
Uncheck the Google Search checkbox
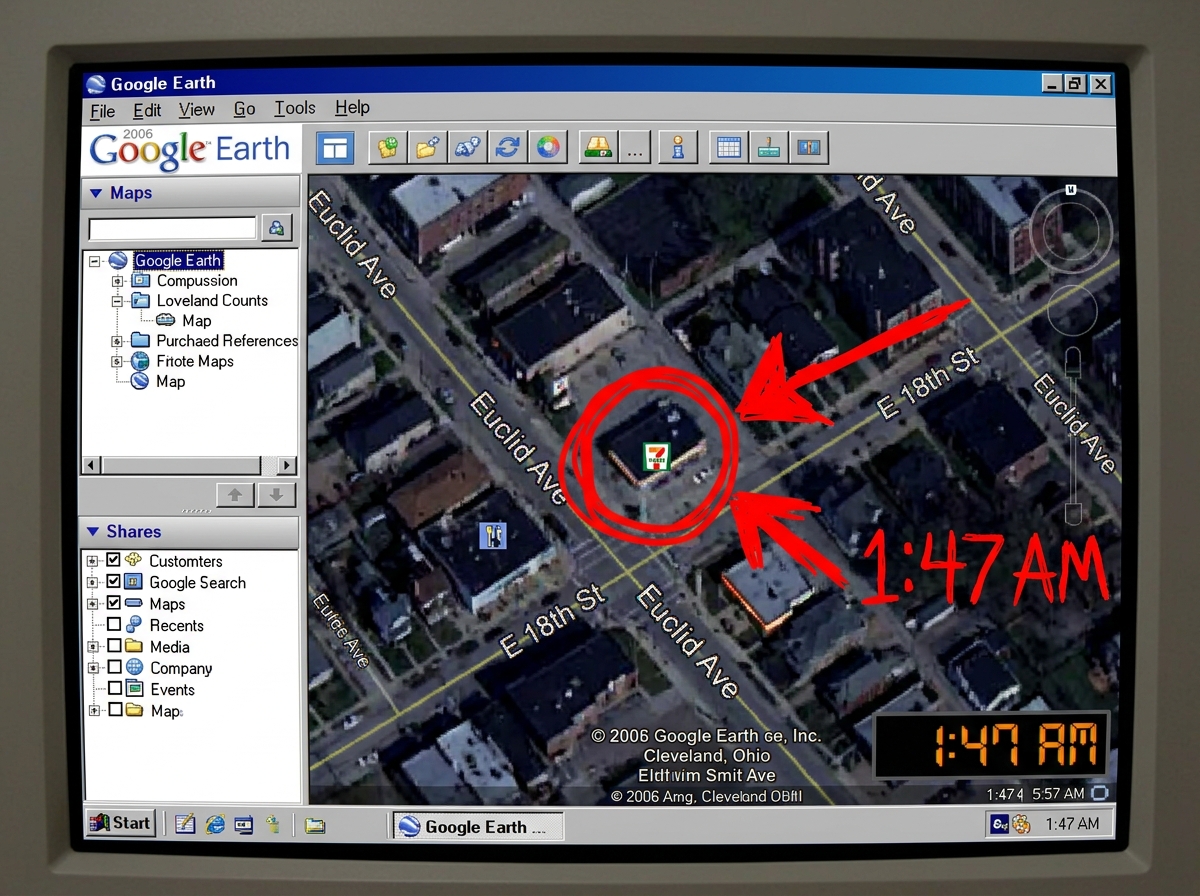[x=113, y=582]
